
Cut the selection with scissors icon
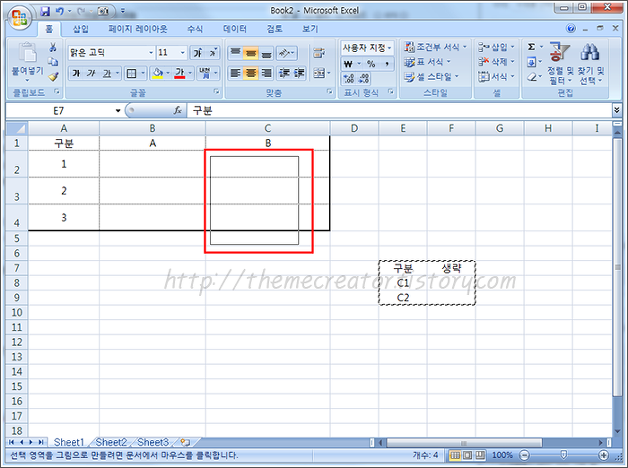(x=53, y=47)
